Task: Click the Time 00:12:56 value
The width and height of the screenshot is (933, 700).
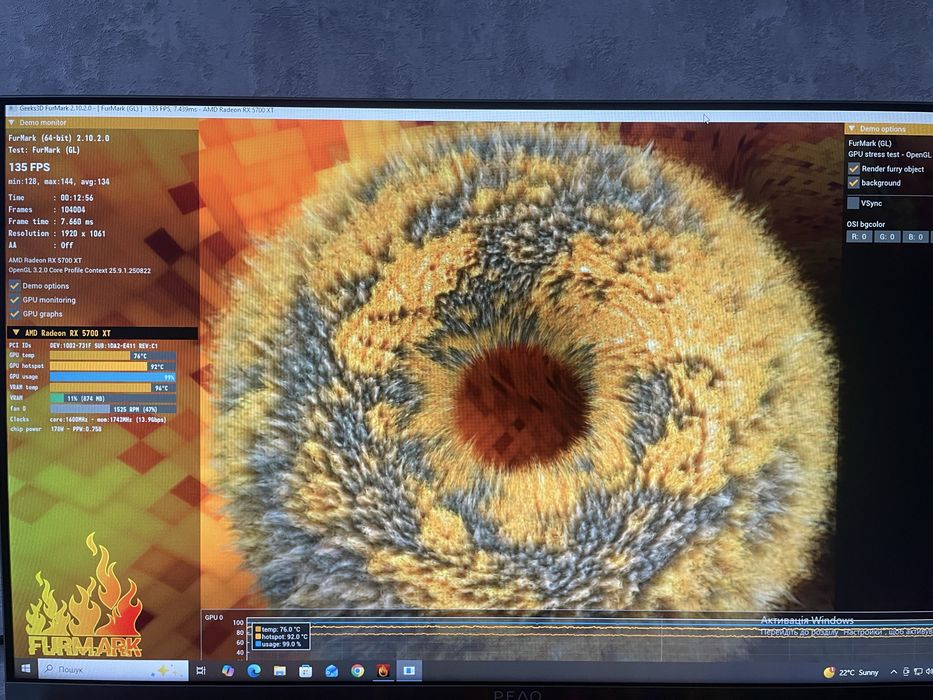Action: click(x=77, y=198)
